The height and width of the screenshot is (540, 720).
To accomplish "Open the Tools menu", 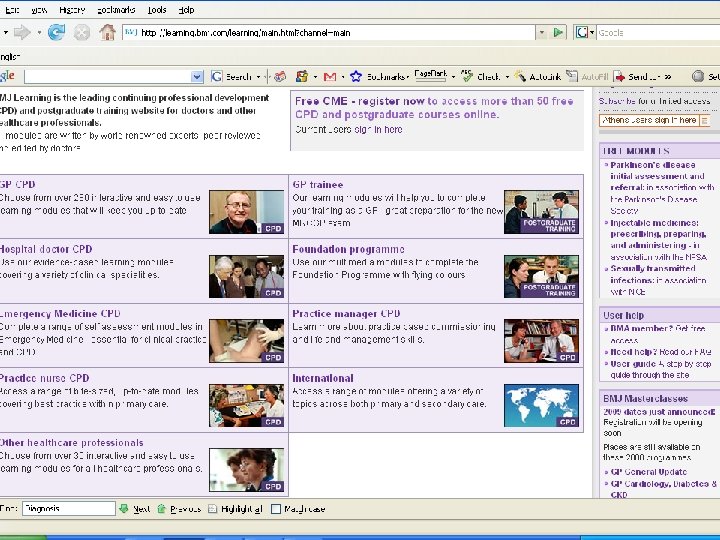I will click(157, 10).
